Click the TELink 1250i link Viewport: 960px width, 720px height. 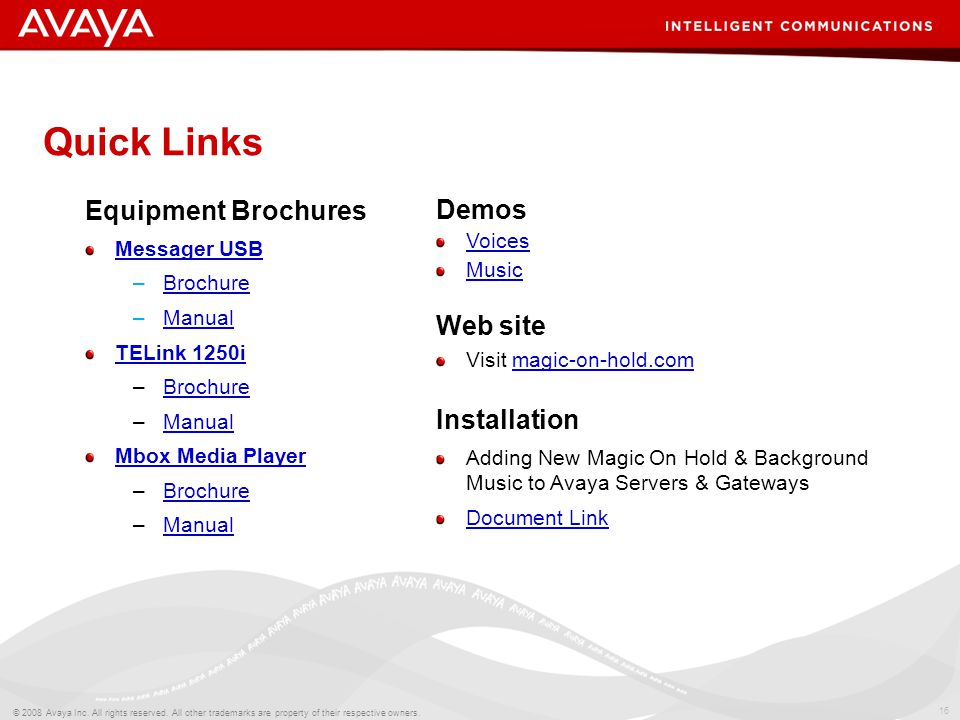(x=181, y=353)
